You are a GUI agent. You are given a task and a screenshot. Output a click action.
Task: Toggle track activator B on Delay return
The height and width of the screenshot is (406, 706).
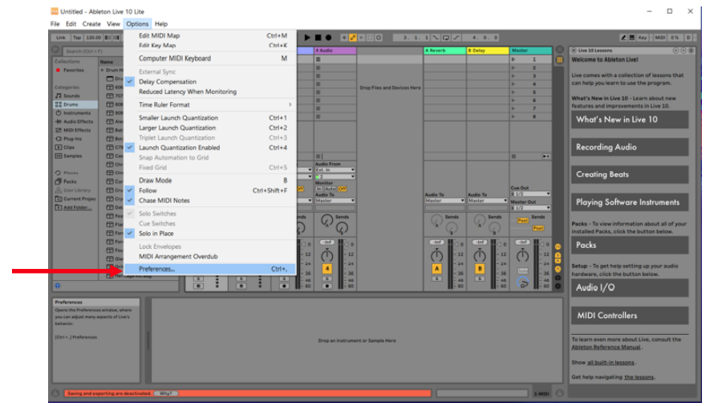point(480,269)
